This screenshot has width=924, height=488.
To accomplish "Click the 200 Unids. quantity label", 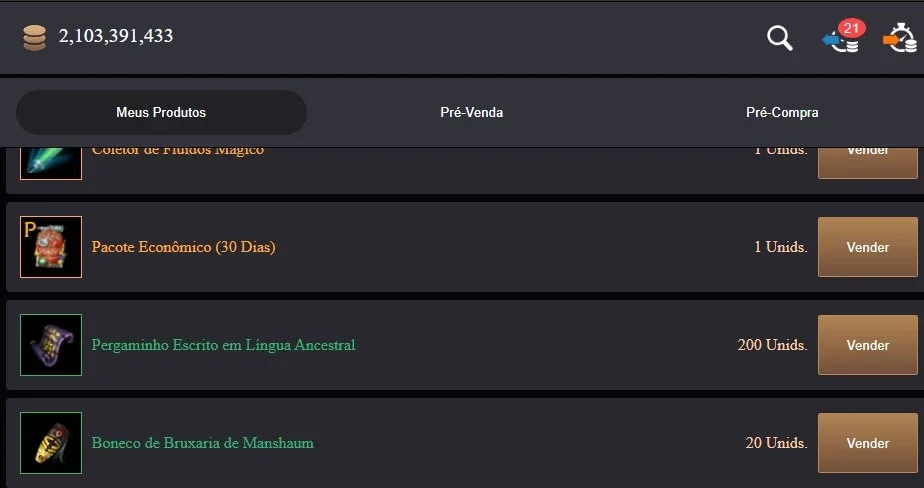I will point(772,345).
